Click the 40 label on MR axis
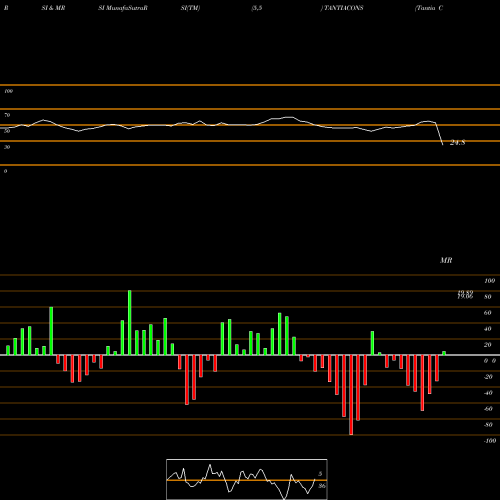The width and height of the screenshot is (500, 500). [x=488, y=329]
